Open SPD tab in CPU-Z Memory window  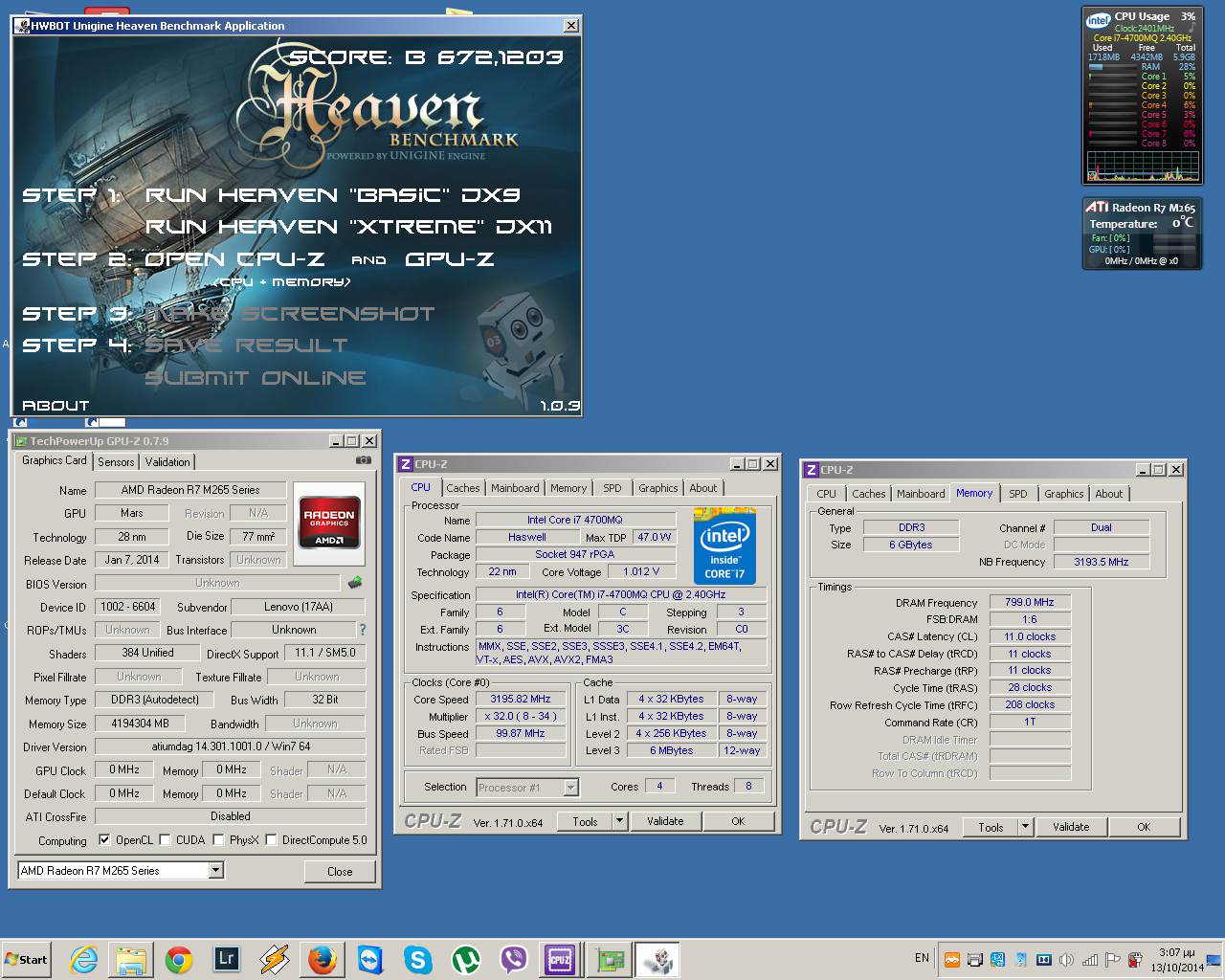pyautogui.click(x=1018, y=494)
